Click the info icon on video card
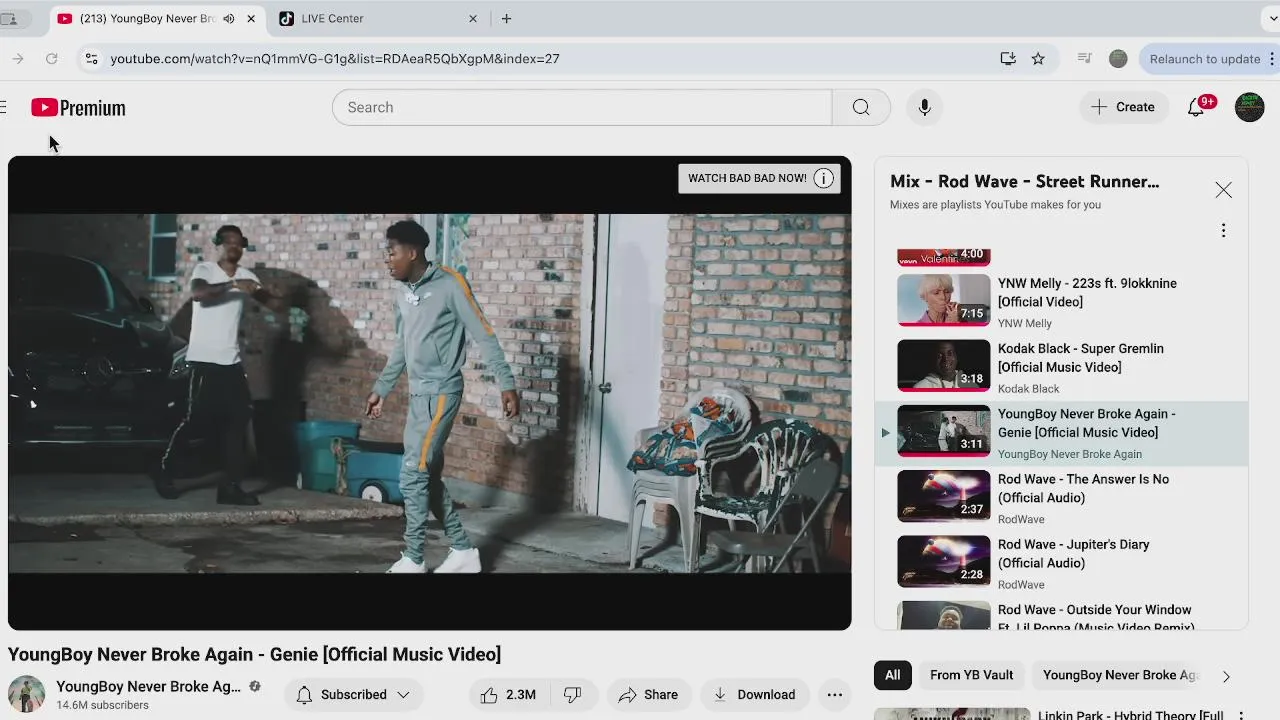1280x720 pixels. tap(823, 178)
